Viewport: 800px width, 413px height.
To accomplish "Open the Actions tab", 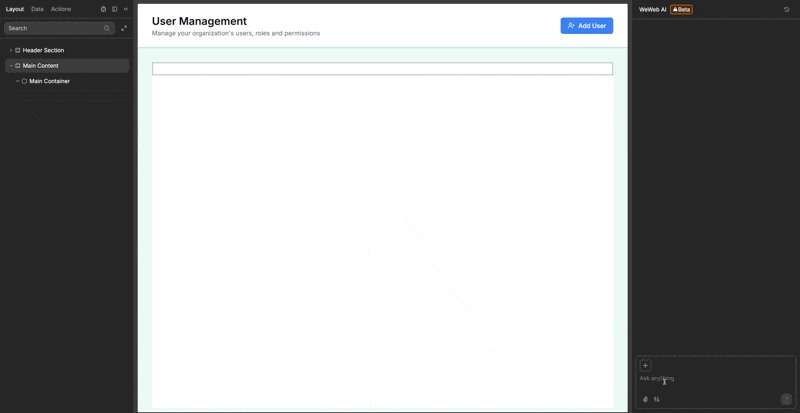I will (61, 9).
